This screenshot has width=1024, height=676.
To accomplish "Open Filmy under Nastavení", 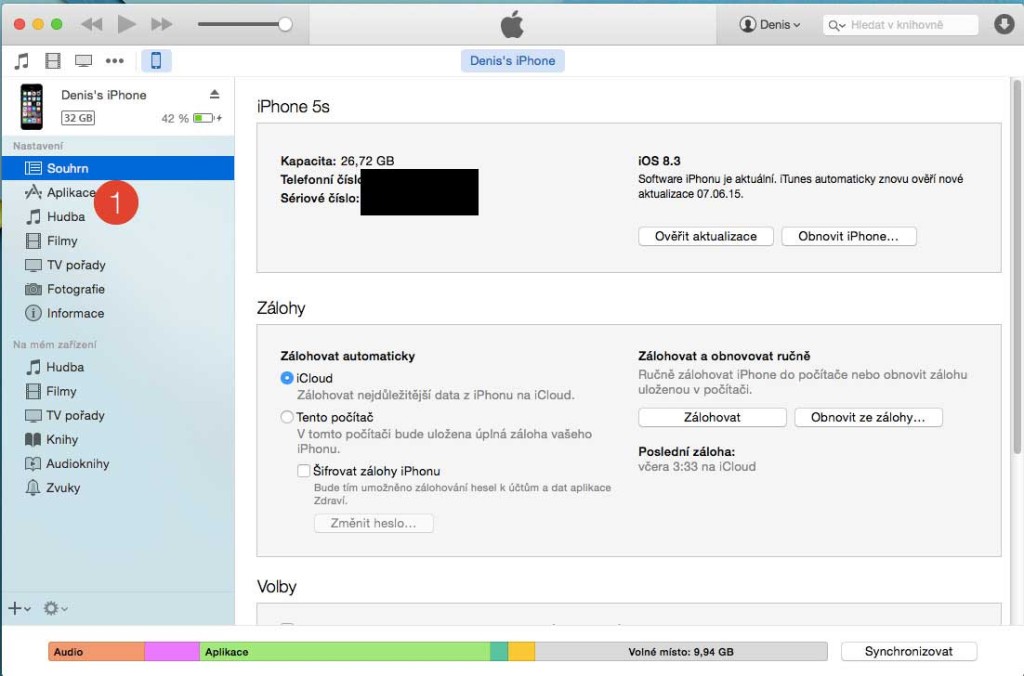I will [118, 240].
